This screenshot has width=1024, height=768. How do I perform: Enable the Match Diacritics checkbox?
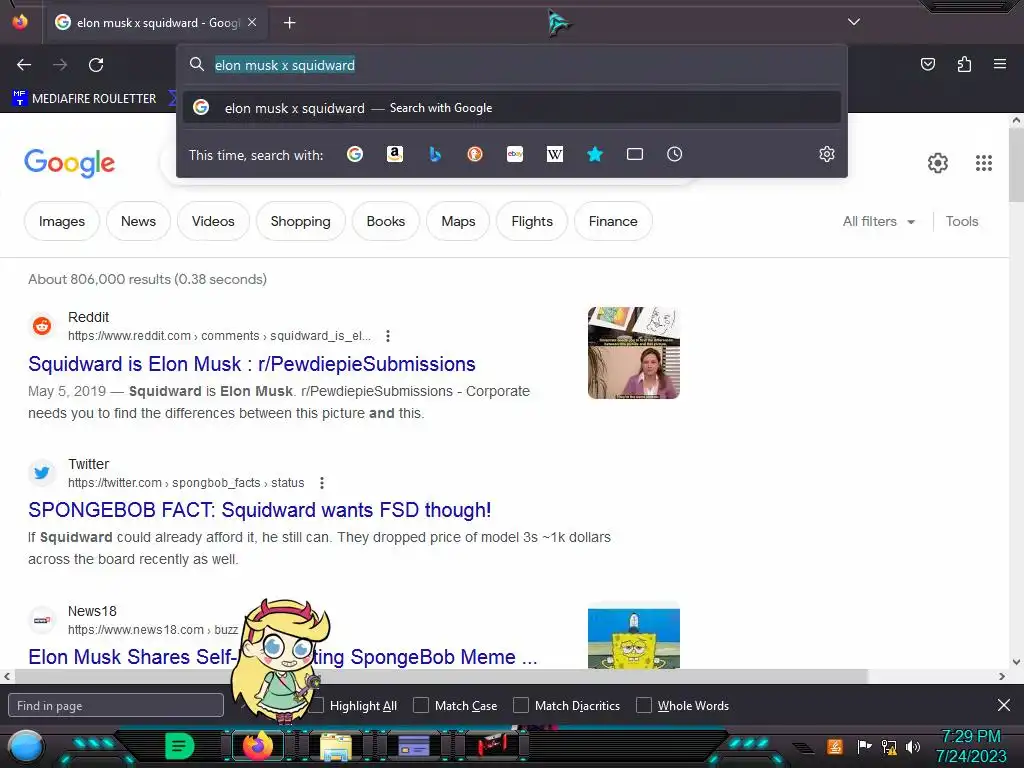tap(520, 705)
